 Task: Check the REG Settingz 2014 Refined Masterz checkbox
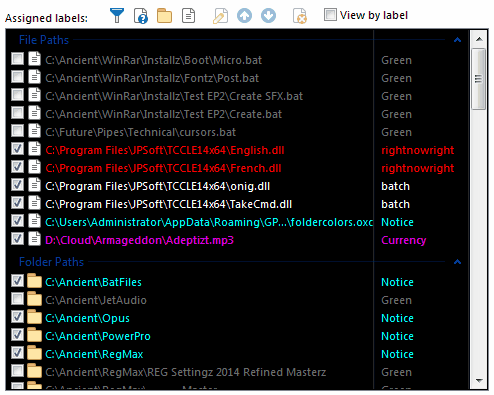click(x=17, y=371)
